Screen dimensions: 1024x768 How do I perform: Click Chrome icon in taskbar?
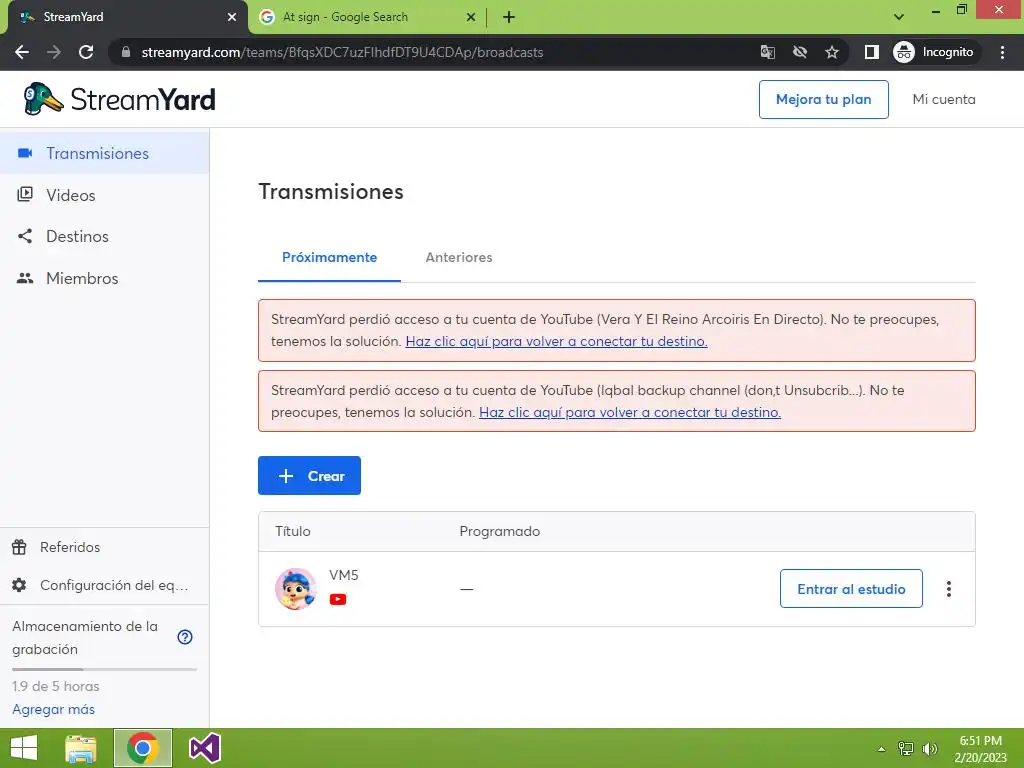pos(143,748)
